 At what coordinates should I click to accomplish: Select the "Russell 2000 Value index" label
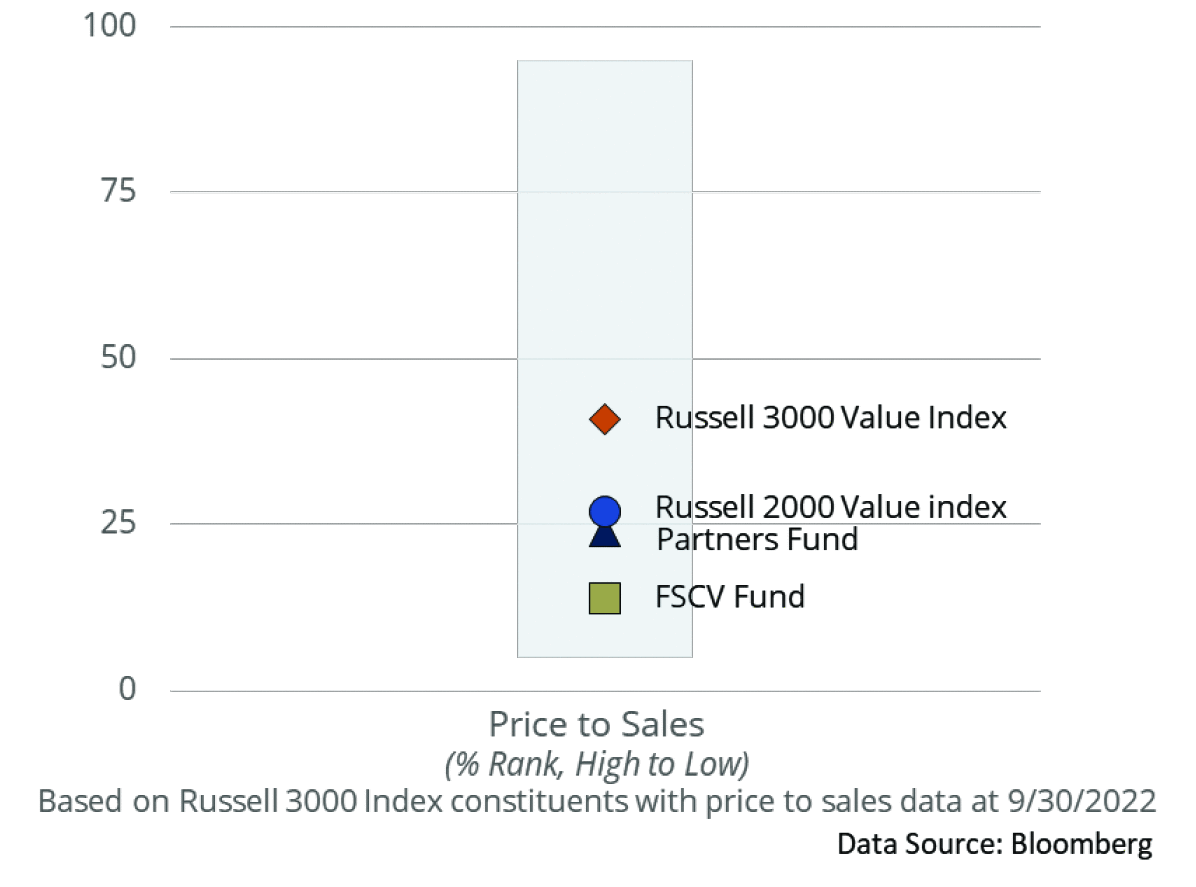click(830, 507)
